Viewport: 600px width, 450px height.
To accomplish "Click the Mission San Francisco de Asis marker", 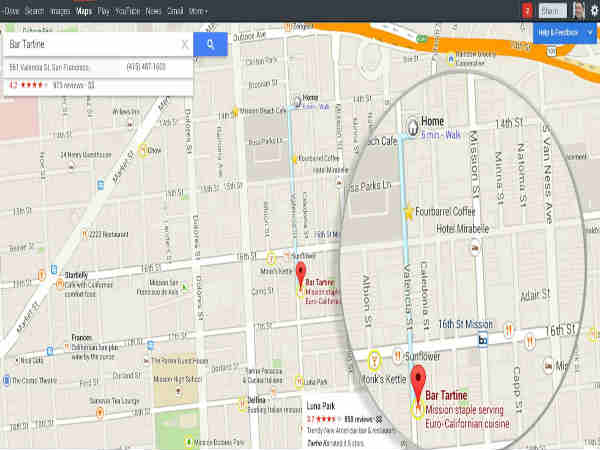I will pyautogui.click(x=185, y=287).
